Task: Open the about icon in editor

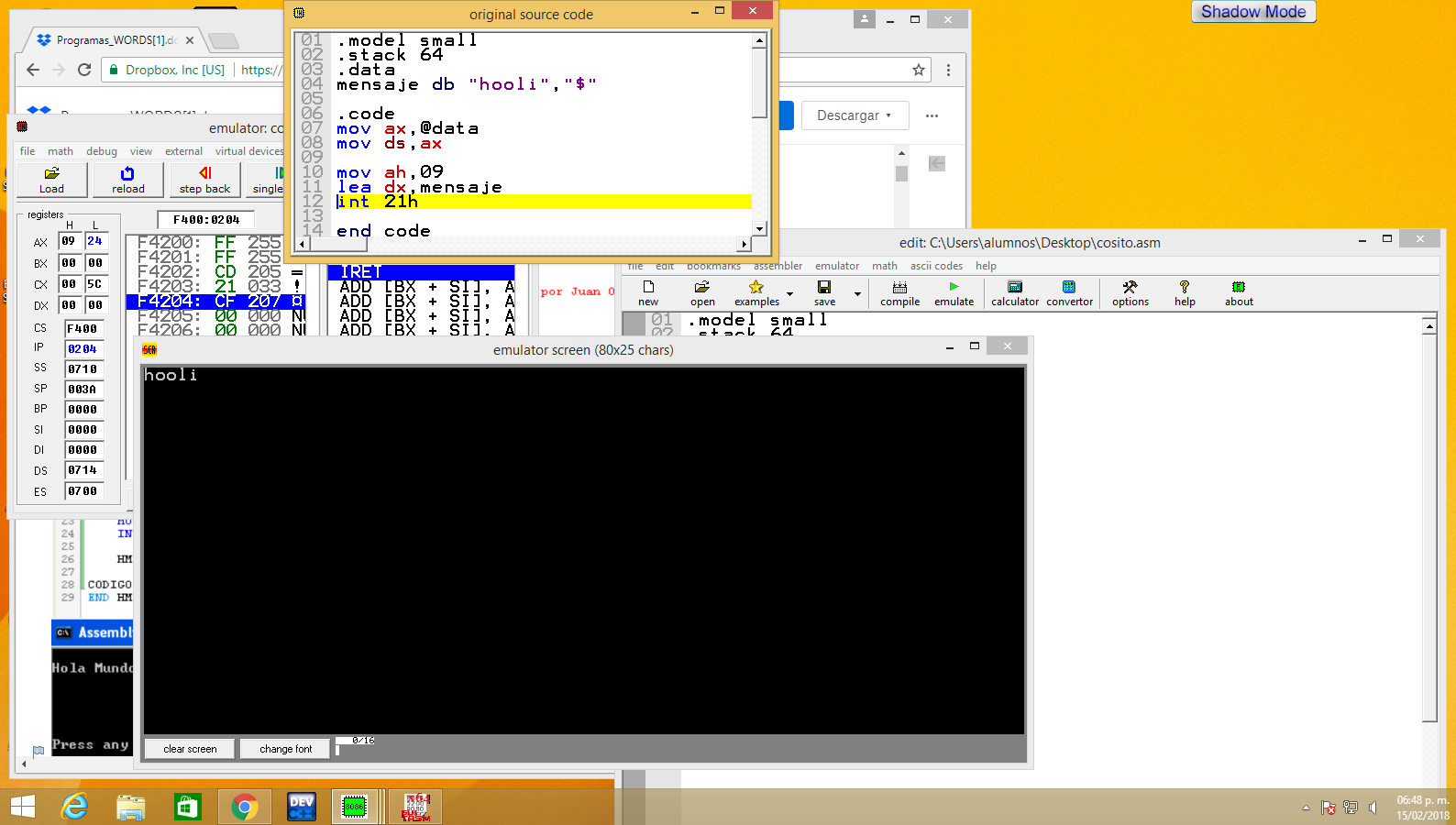Action: click(x=1239, y=293)
